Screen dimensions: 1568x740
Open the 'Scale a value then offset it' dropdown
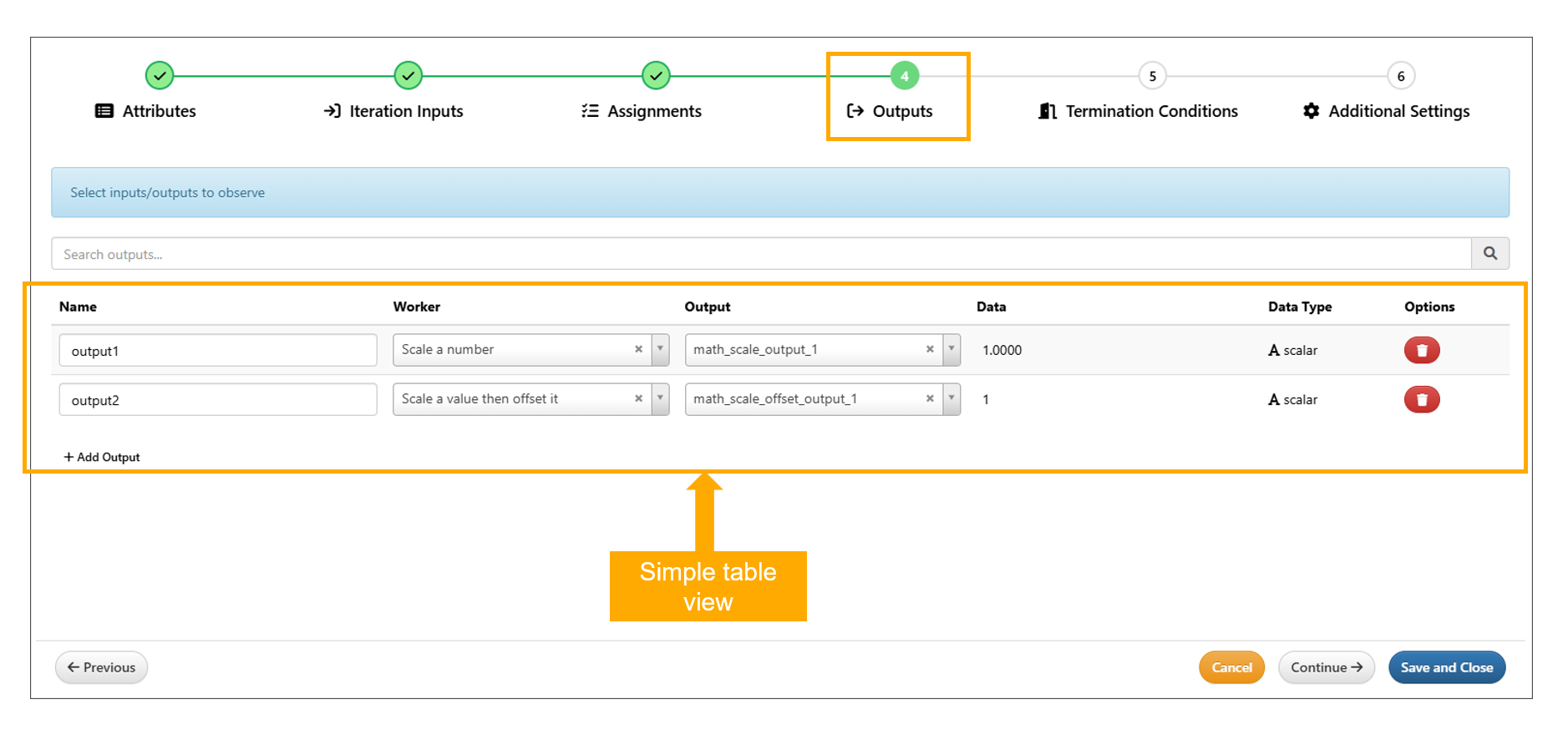pos(660,399)
